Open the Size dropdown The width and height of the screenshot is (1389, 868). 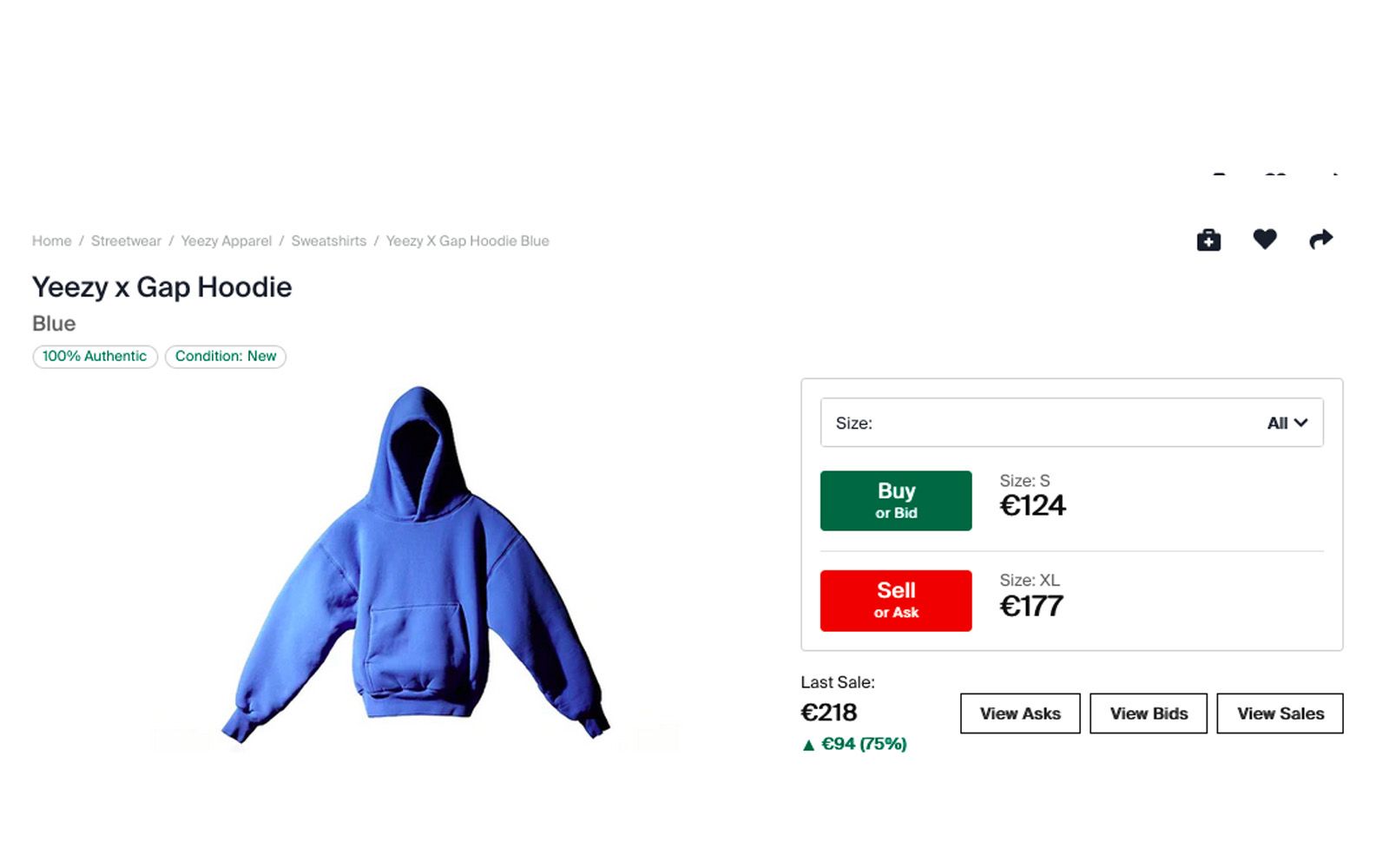(1071, 423)
